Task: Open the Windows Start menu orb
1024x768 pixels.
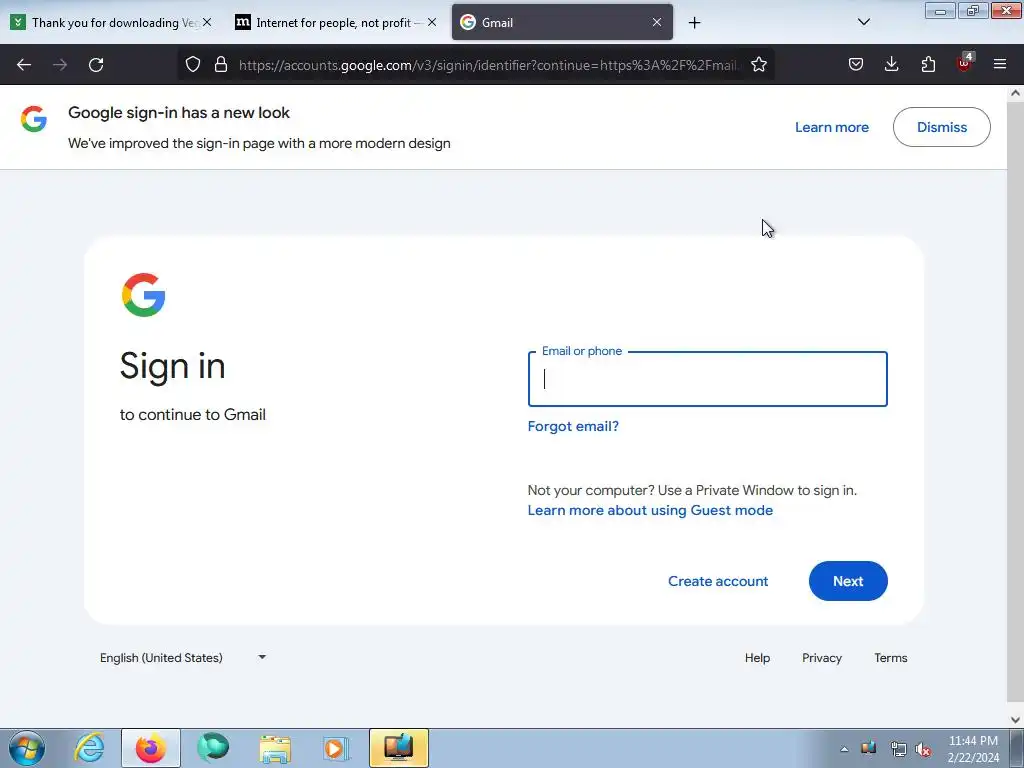Action: point(26,748)
